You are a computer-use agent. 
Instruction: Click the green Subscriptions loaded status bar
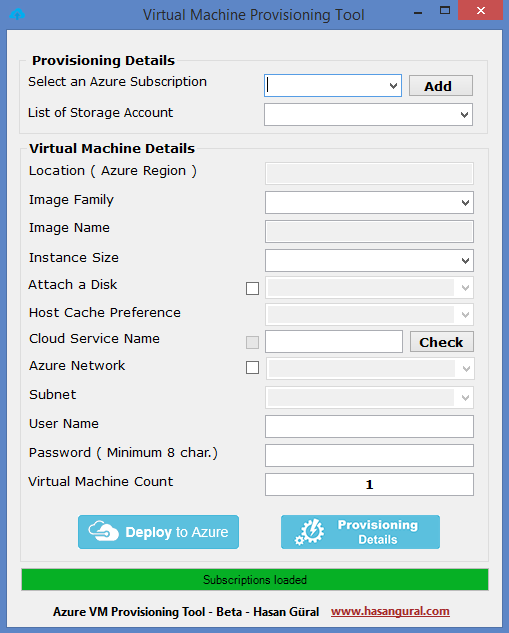point(255,579)
